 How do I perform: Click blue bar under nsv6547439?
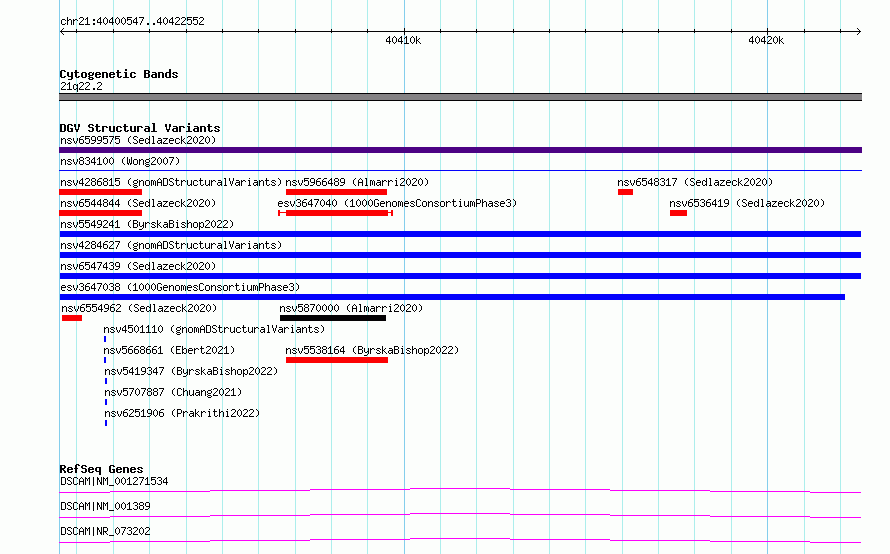click(460, 276)
